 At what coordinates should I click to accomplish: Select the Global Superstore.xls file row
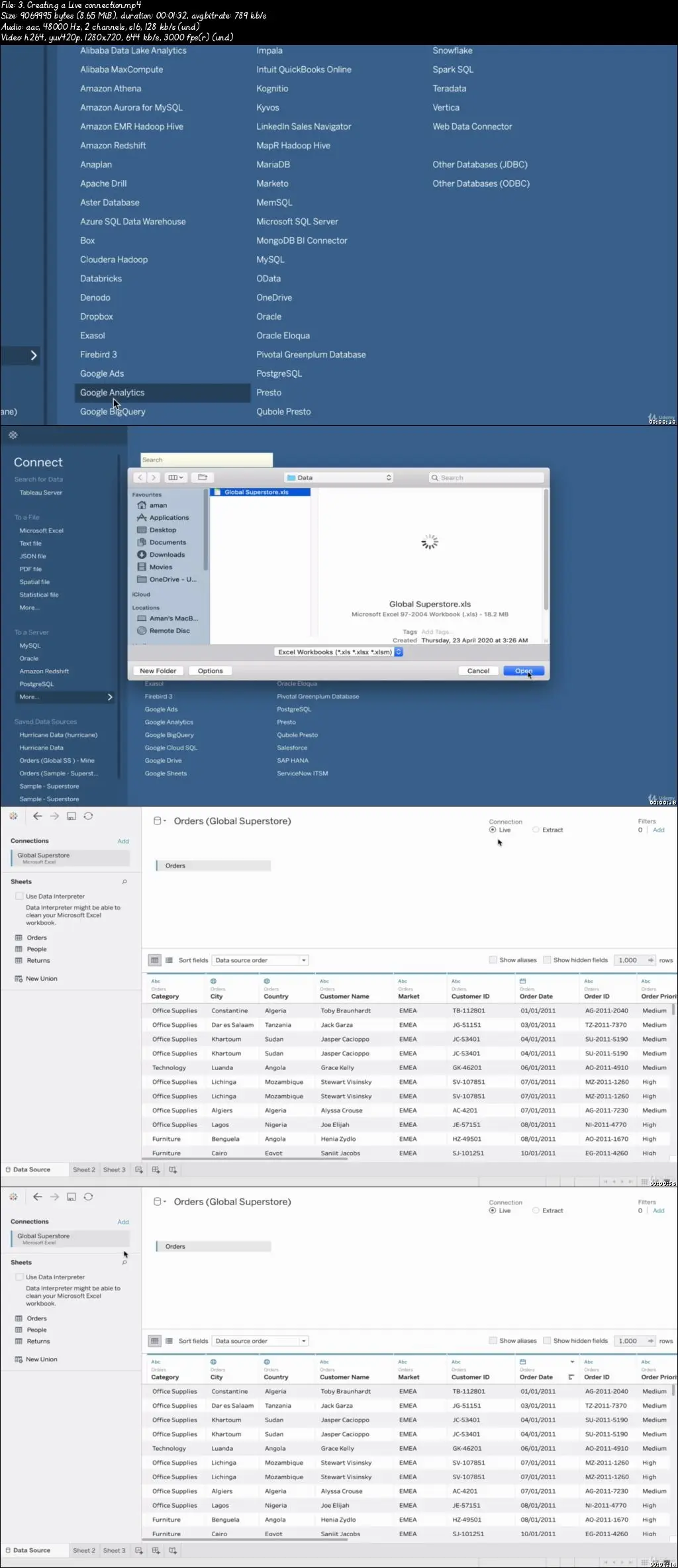point(260,493)
